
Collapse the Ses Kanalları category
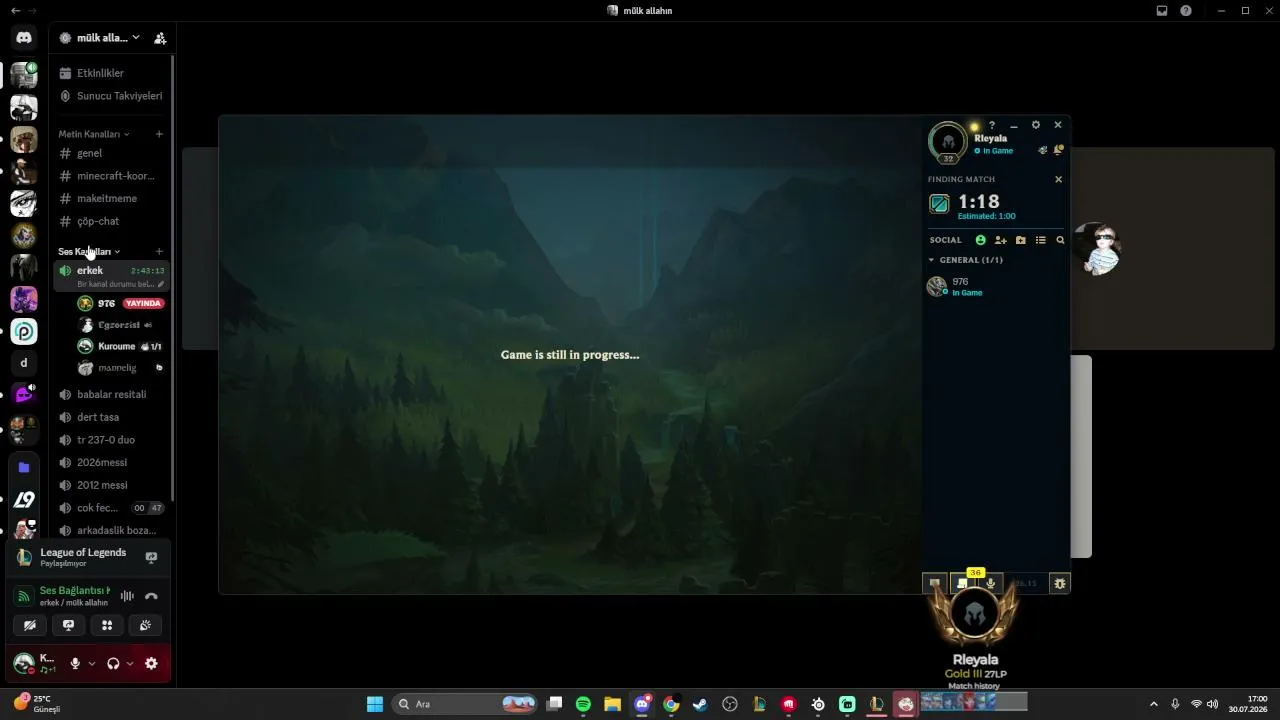pyautogui.click(x=88, y=251)
